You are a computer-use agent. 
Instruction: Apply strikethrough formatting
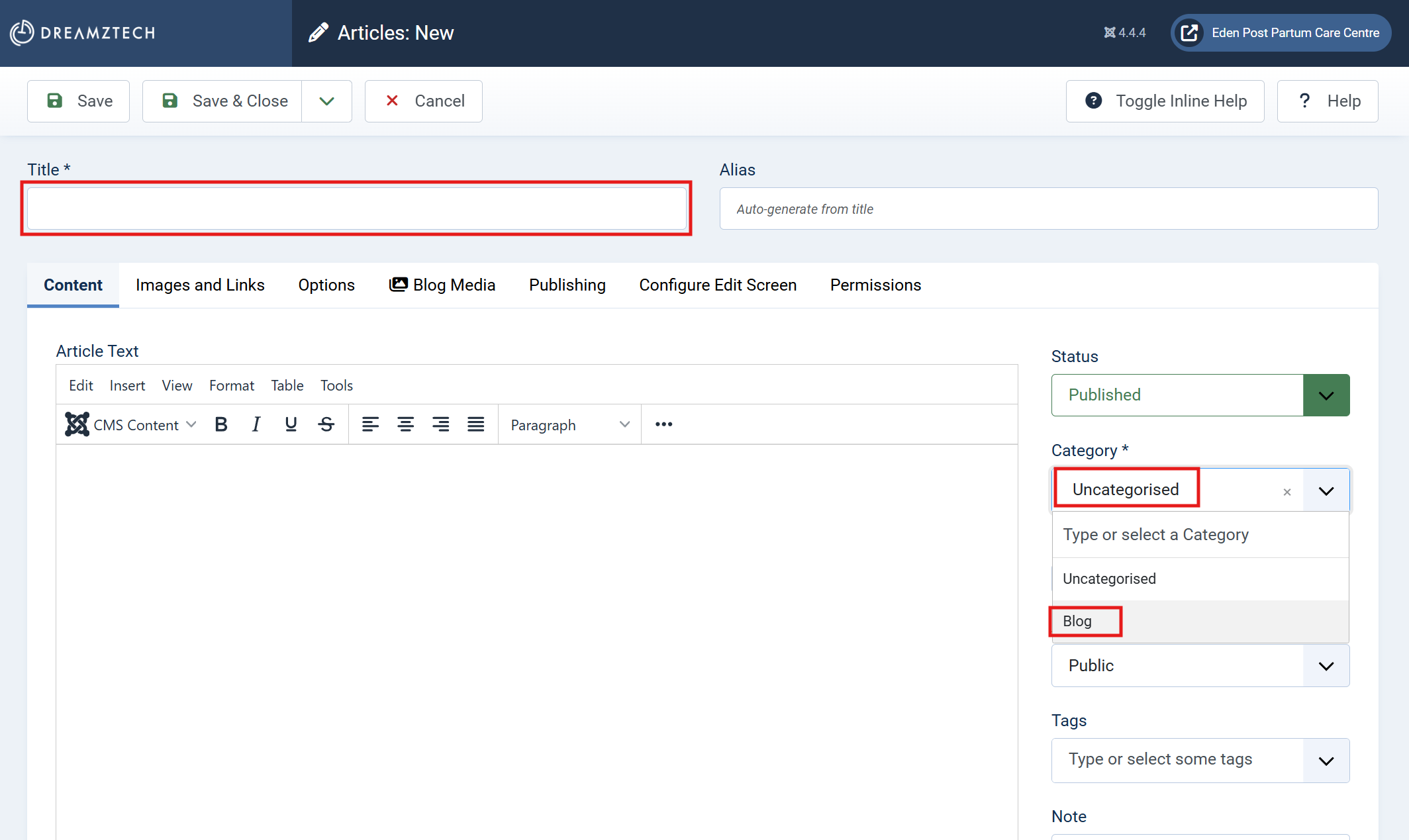pyautogui.click(x=326, y=424)
